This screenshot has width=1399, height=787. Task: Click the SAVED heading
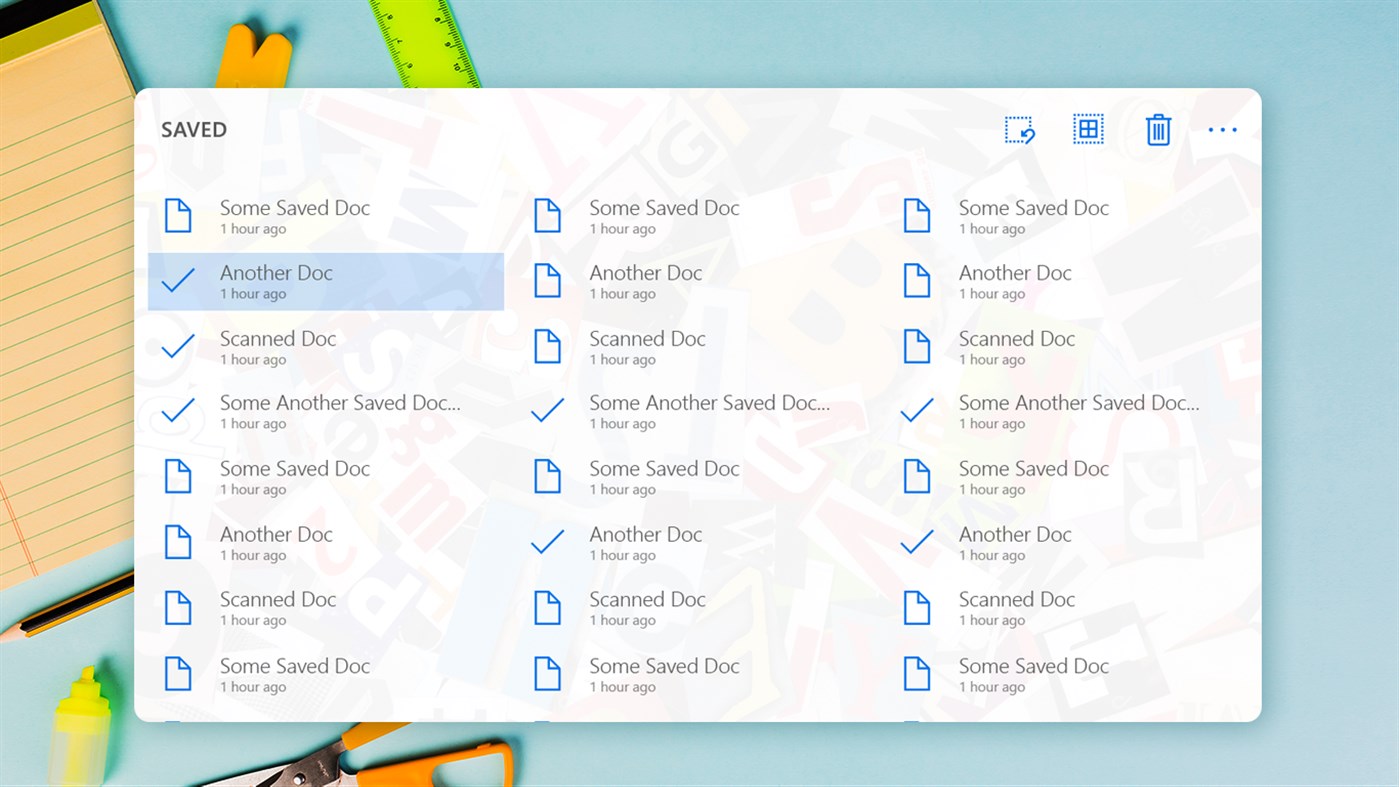(193, 129)
